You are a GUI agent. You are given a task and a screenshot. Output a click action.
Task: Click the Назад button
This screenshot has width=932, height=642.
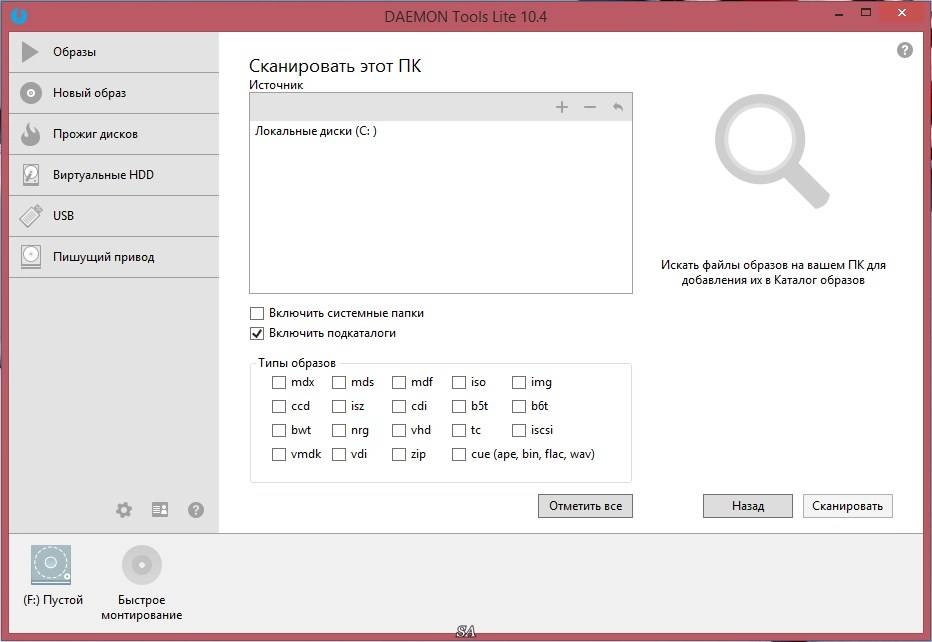[x=748, y=506]
